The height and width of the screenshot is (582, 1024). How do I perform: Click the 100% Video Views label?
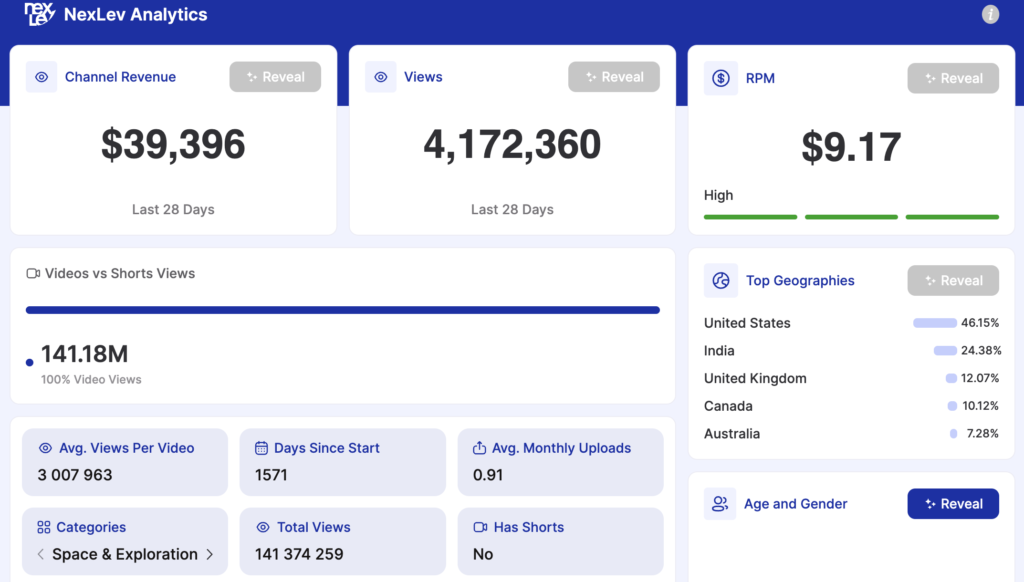[91, 380]
